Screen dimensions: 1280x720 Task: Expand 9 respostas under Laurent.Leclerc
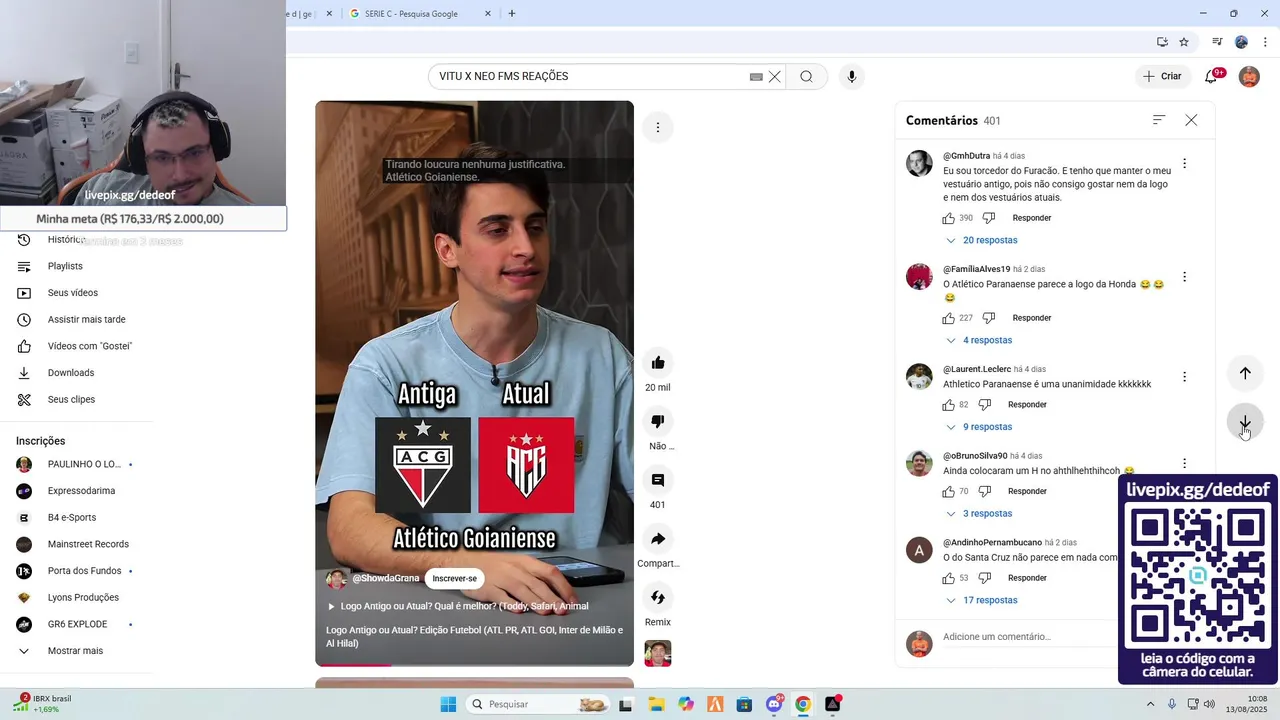tap(978, 427)
